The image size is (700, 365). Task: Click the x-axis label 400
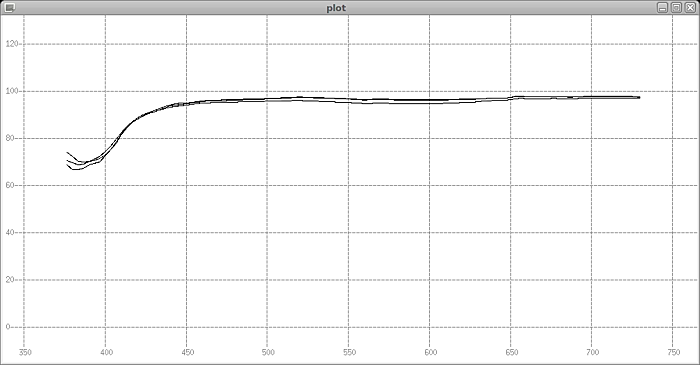click(x=106, y=353)
